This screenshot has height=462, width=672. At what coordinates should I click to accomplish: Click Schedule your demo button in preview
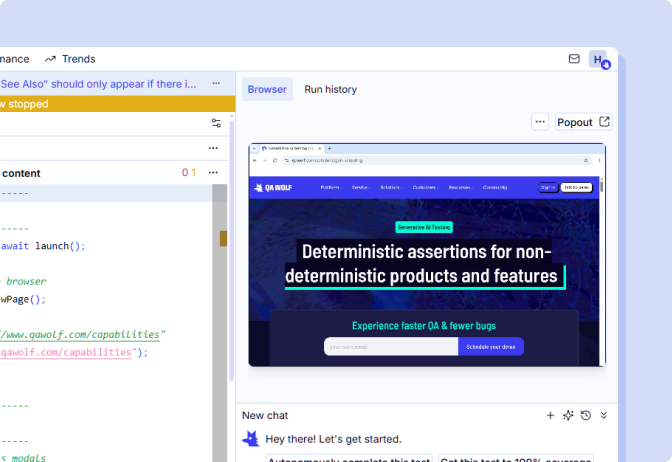click(x=491, y=346)
